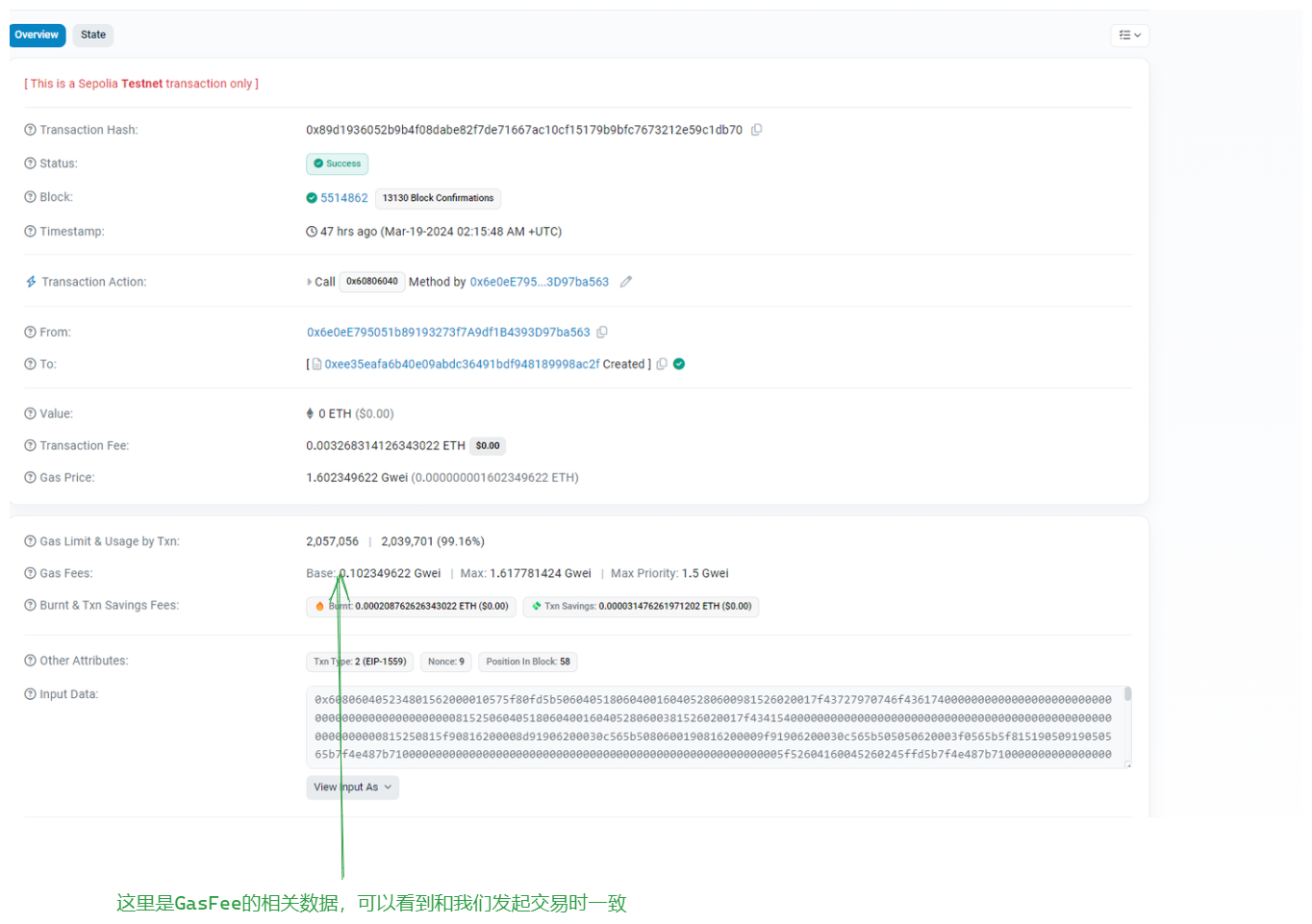Click the edit pencil next to the method address

click(x=626, y=281)
